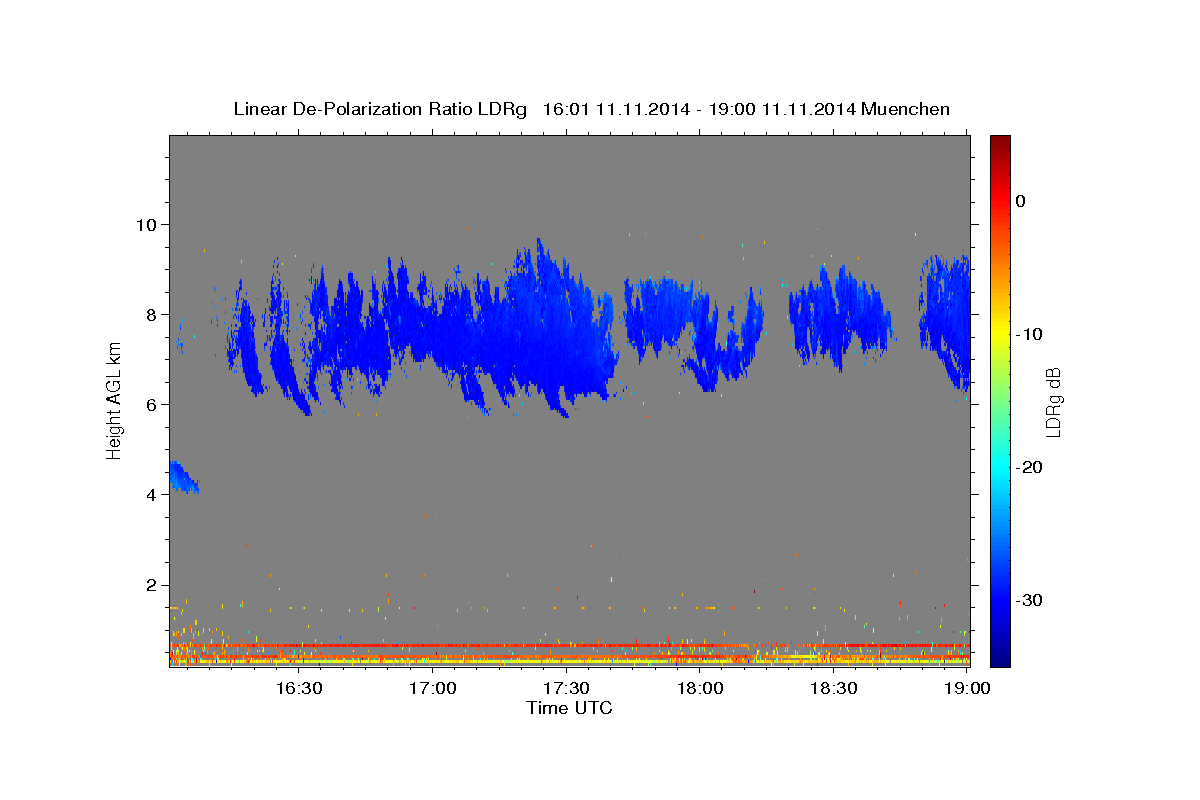Click the colorbar tick value 0
Image resolution: width=1200 pixels, height=800 pixels.
tap(1020, 201)
